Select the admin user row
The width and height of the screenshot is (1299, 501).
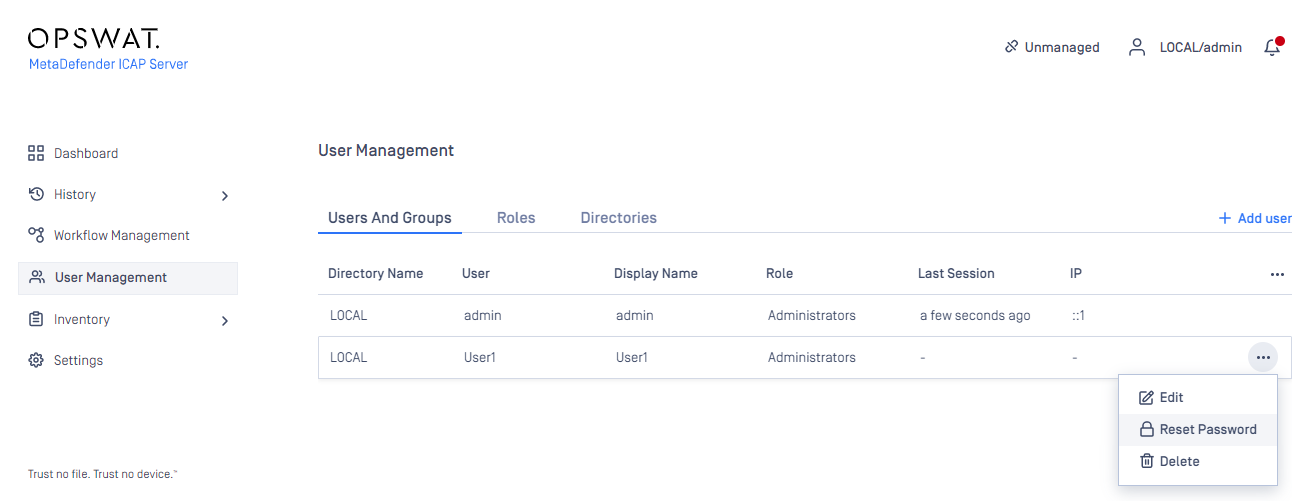tap(805, 315)
